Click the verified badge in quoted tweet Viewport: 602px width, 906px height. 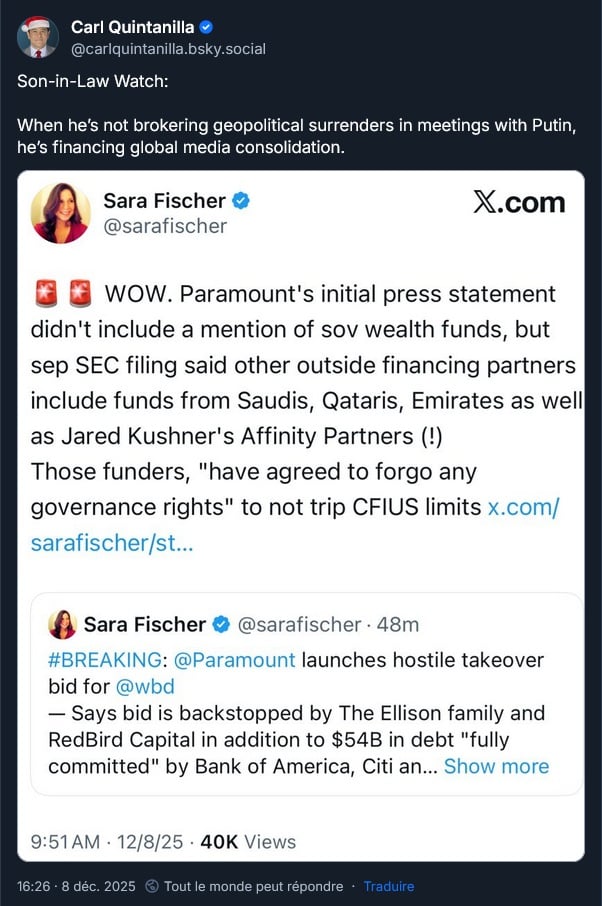pyautogui.click(x=222, y=624)
